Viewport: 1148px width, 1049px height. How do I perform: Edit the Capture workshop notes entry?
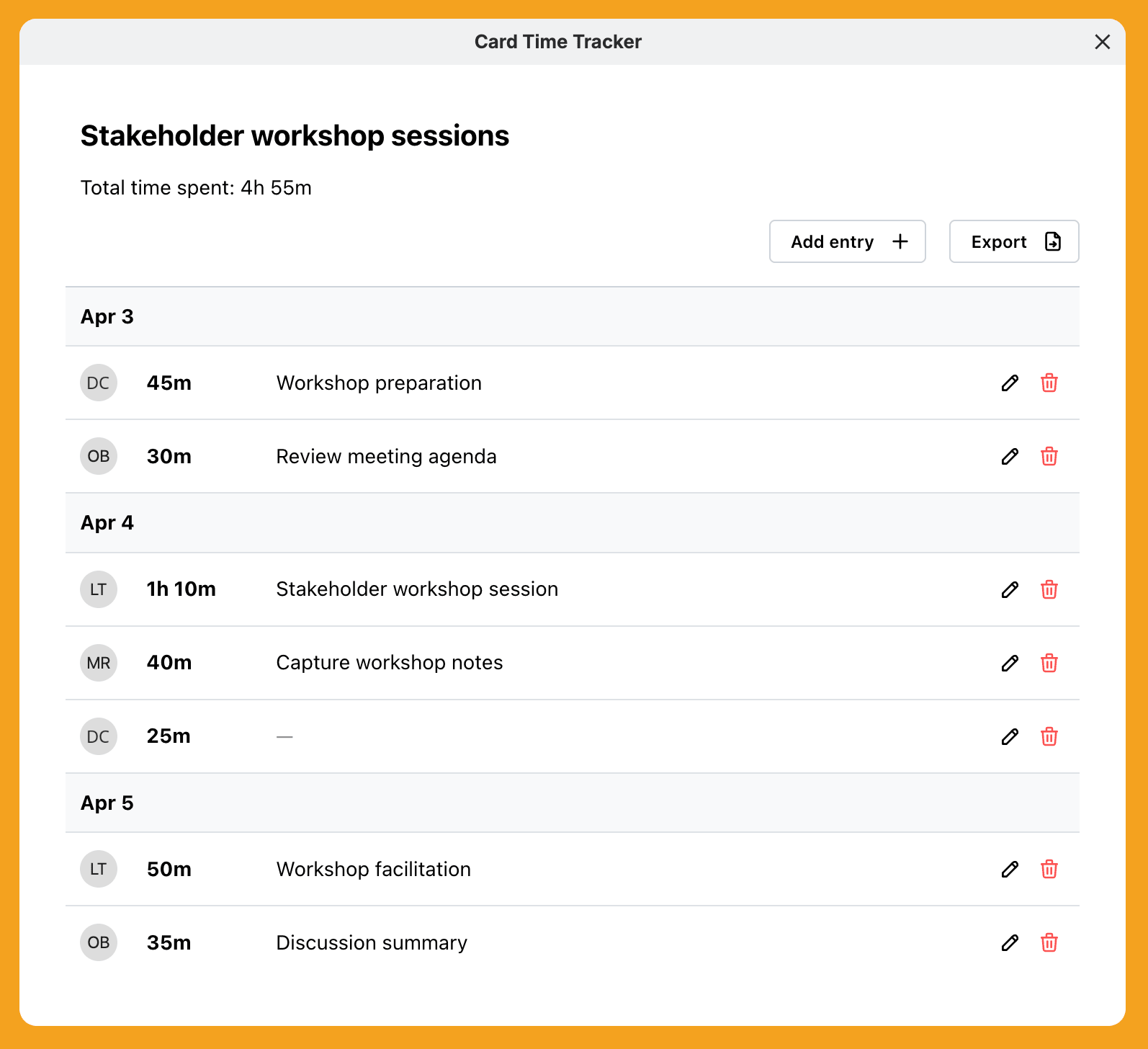click(x=1010, y=664)
